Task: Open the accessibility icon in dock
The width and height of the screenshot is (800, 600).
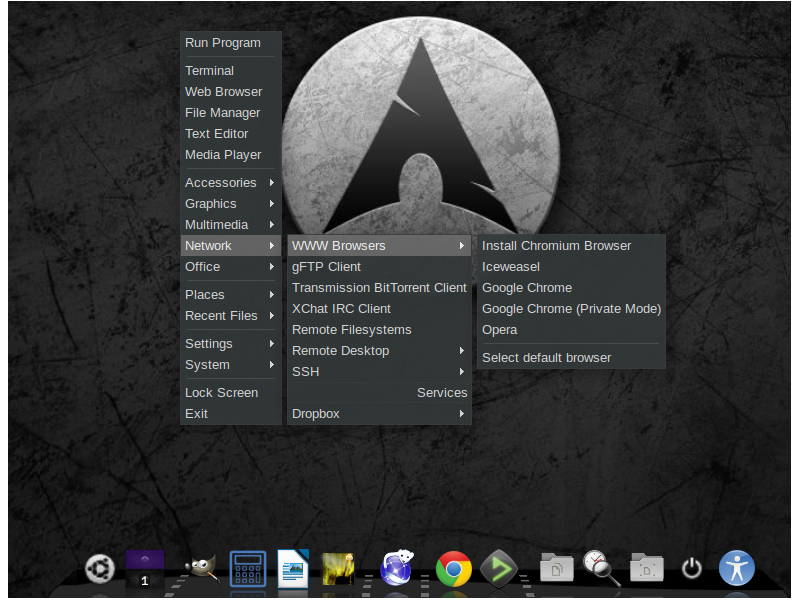Action: click(737, 568)
